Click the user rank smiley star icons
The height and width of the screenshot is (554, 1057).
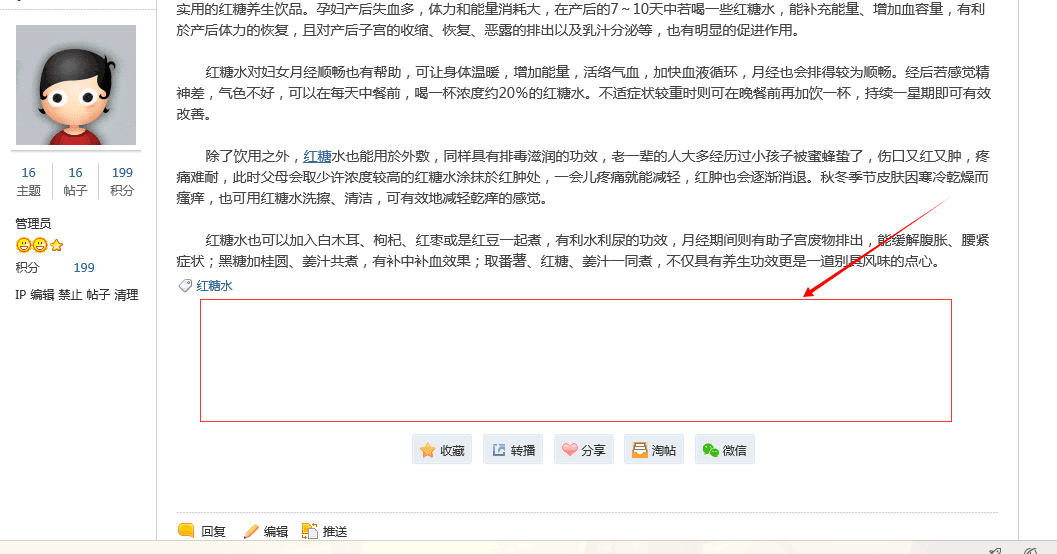[39, 245]
